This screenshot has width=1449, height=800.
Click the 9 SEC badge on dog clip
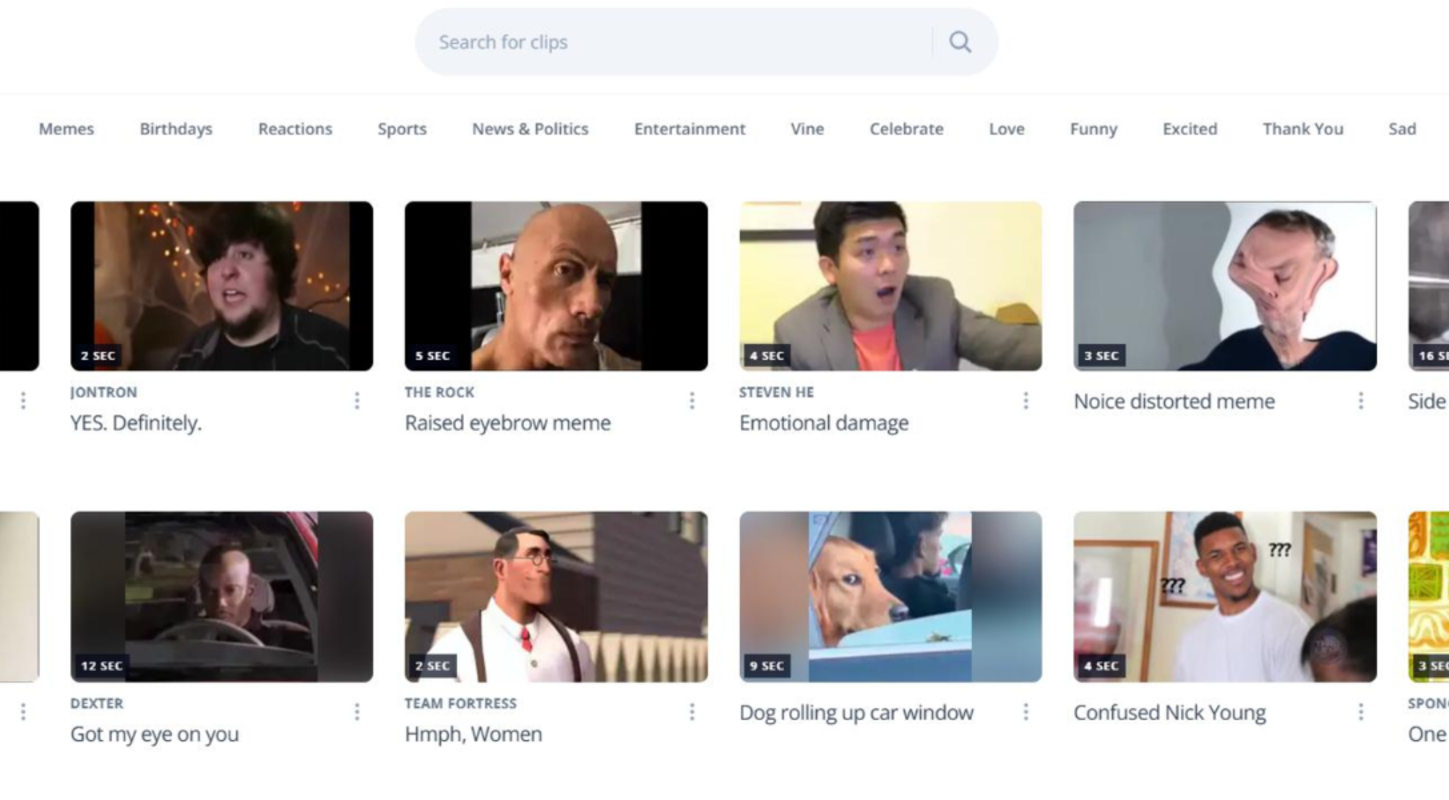point(767,666)
